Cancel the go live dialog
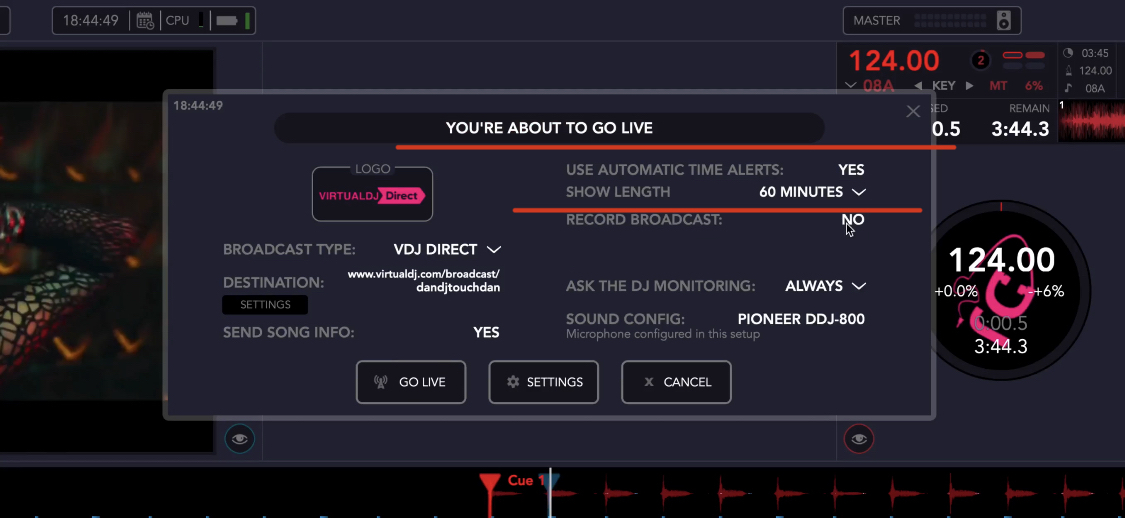Image resolution: width=1125 pixels, height=518 pixels. click(x=676, y=382)
